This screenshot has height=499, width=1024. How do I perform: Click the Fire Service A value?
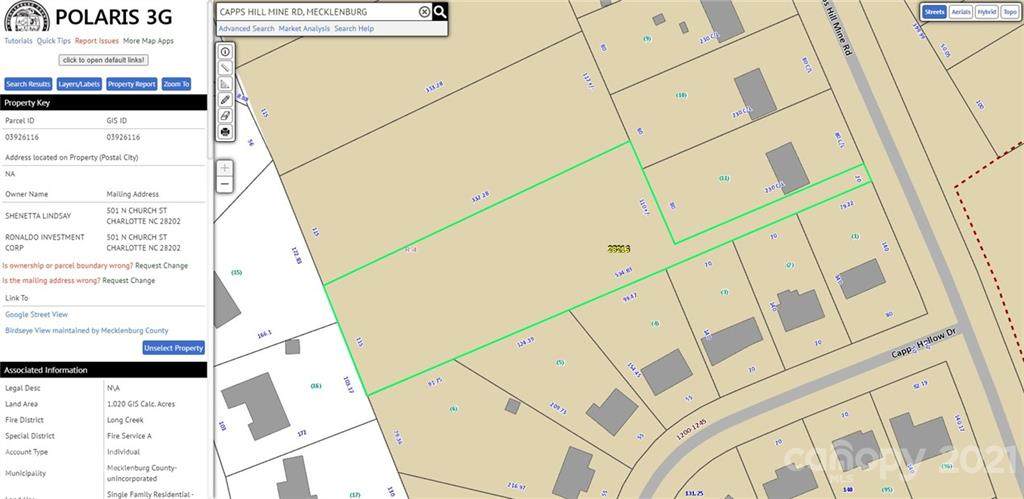(x=126, y=436)
